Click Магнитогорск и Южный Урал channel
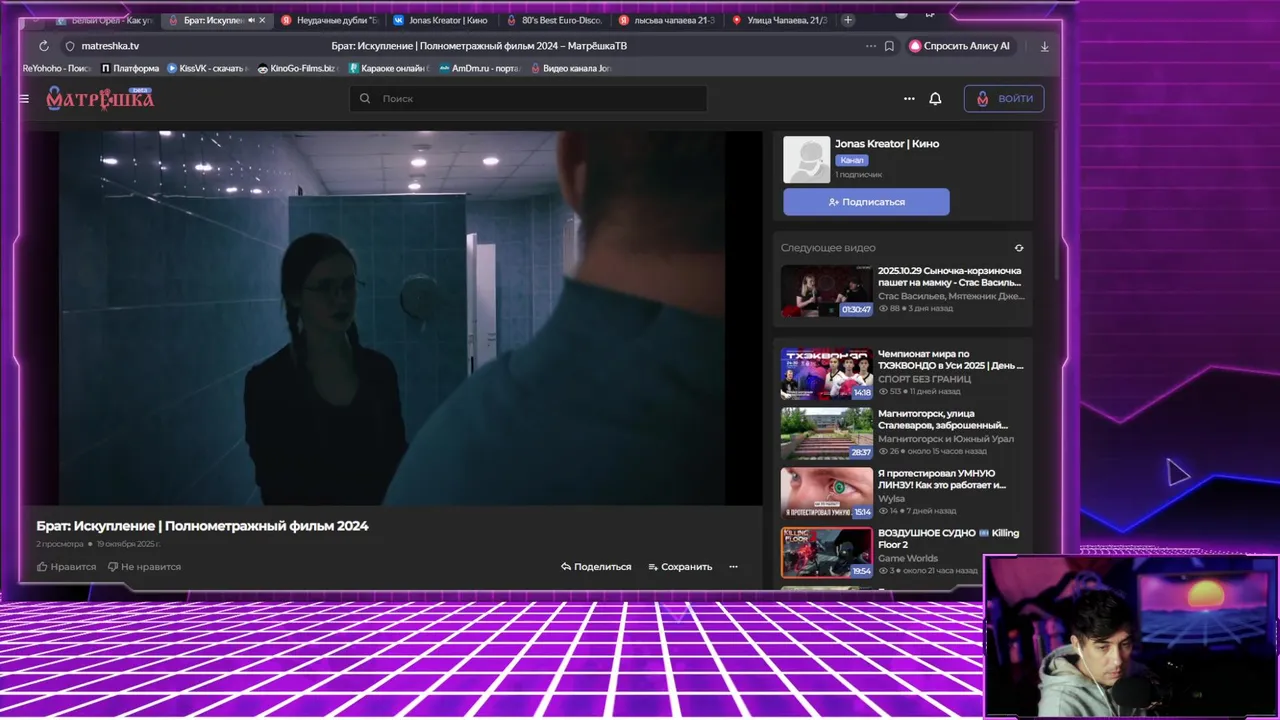Image resolution: width=1280 pixels, height=720 pixels. 946,439
